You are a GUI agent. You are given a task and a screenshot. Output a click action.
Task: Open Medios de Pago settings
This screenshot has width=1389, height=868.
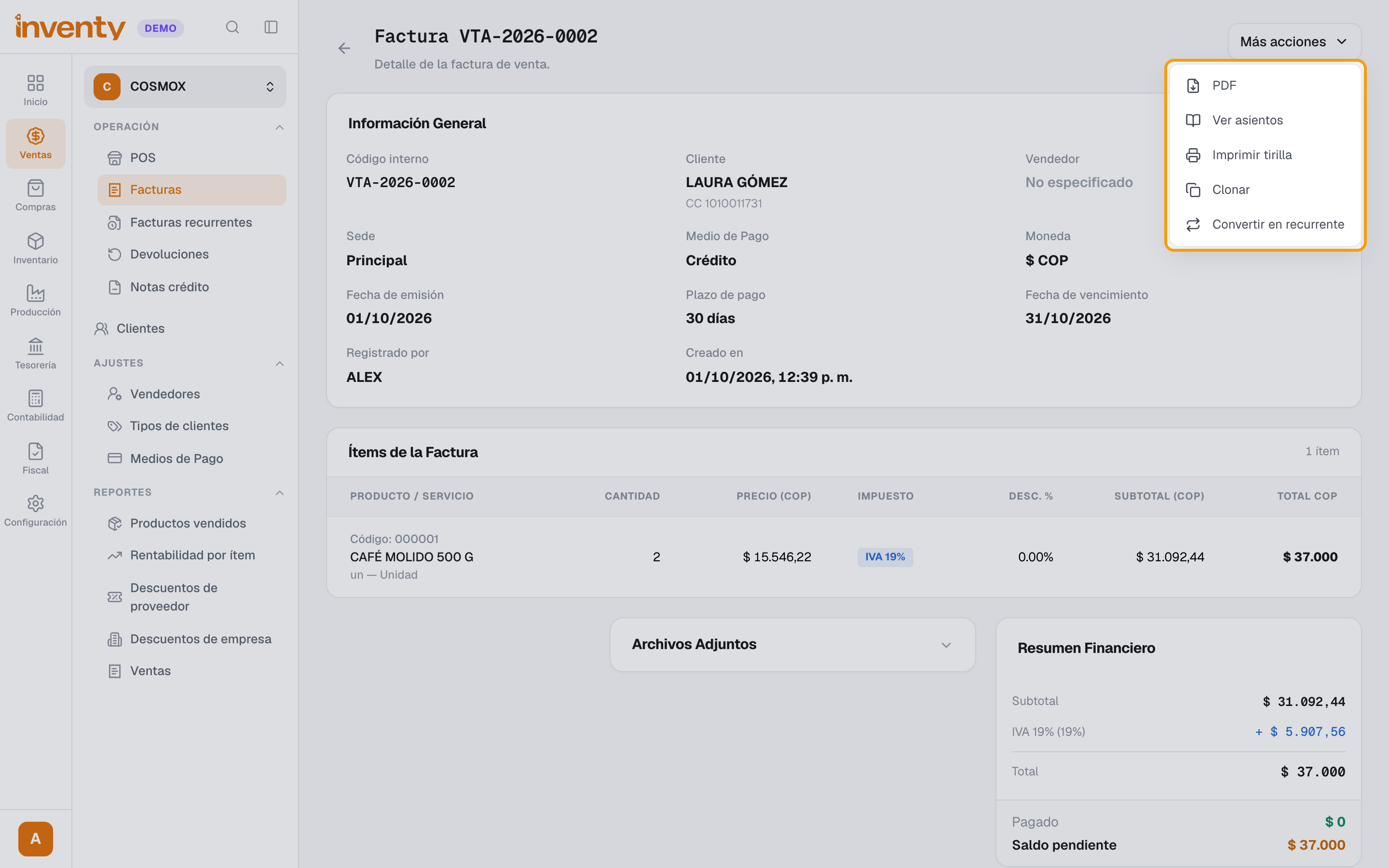191,459
